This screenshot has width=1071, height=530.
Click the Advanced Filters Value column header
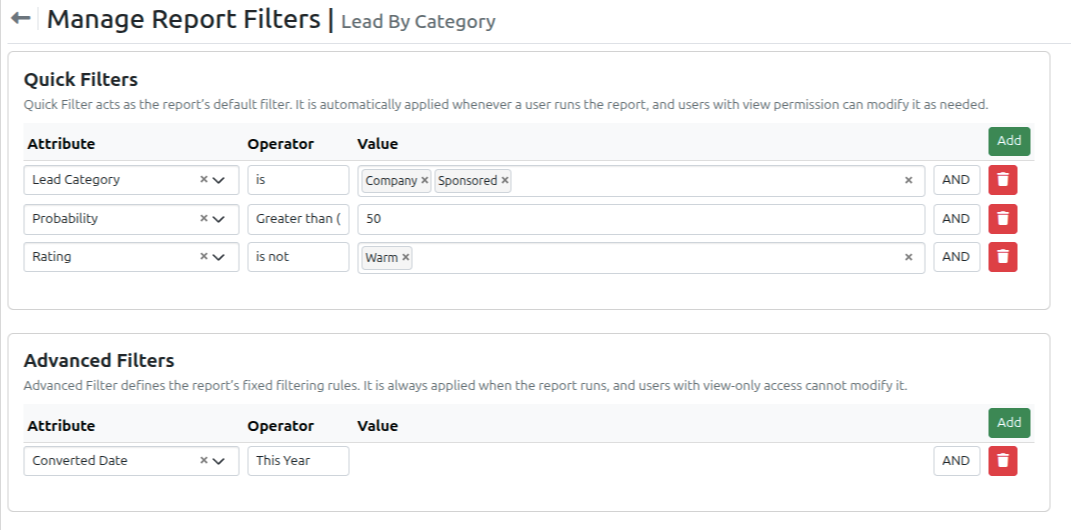[x=377, y=426]
